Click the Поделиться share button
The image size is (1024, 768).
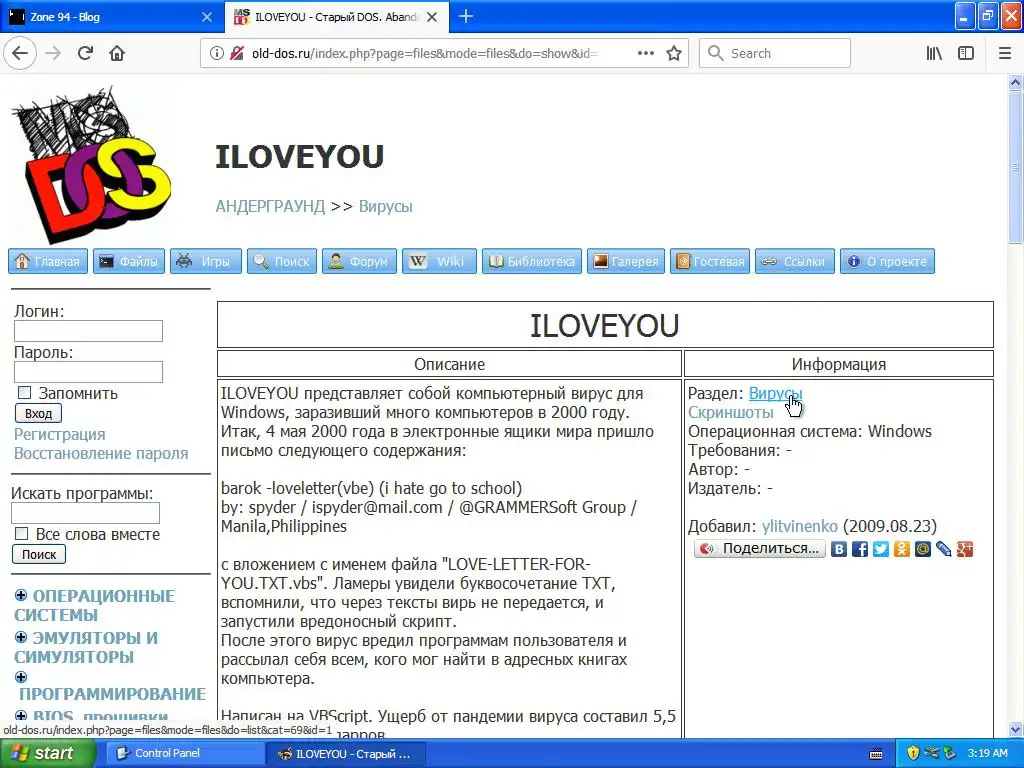(x=760, y=549)
